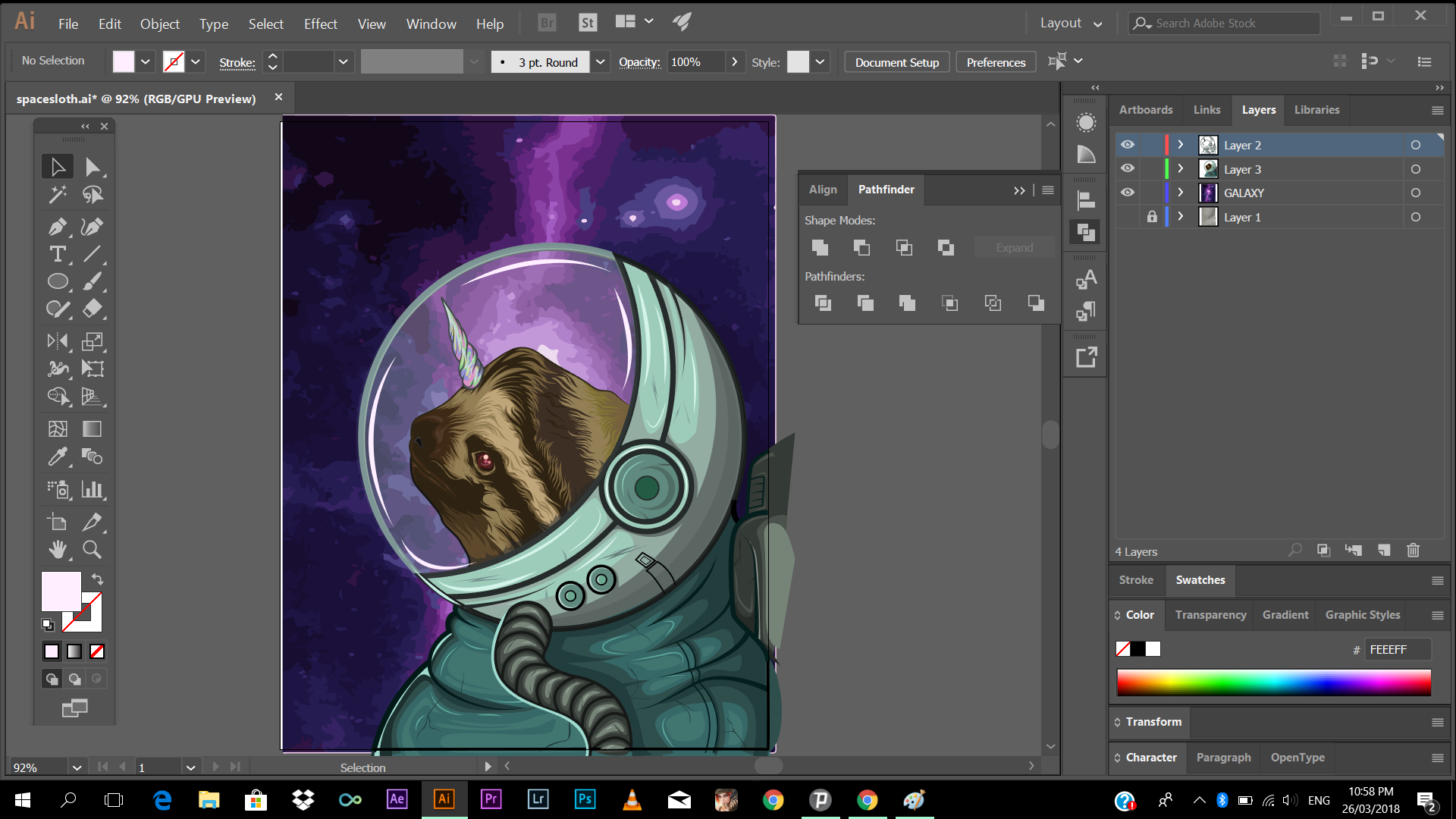Expand Layer 3 contents
Screen dimensions: 1456x819
(1180, 168)
